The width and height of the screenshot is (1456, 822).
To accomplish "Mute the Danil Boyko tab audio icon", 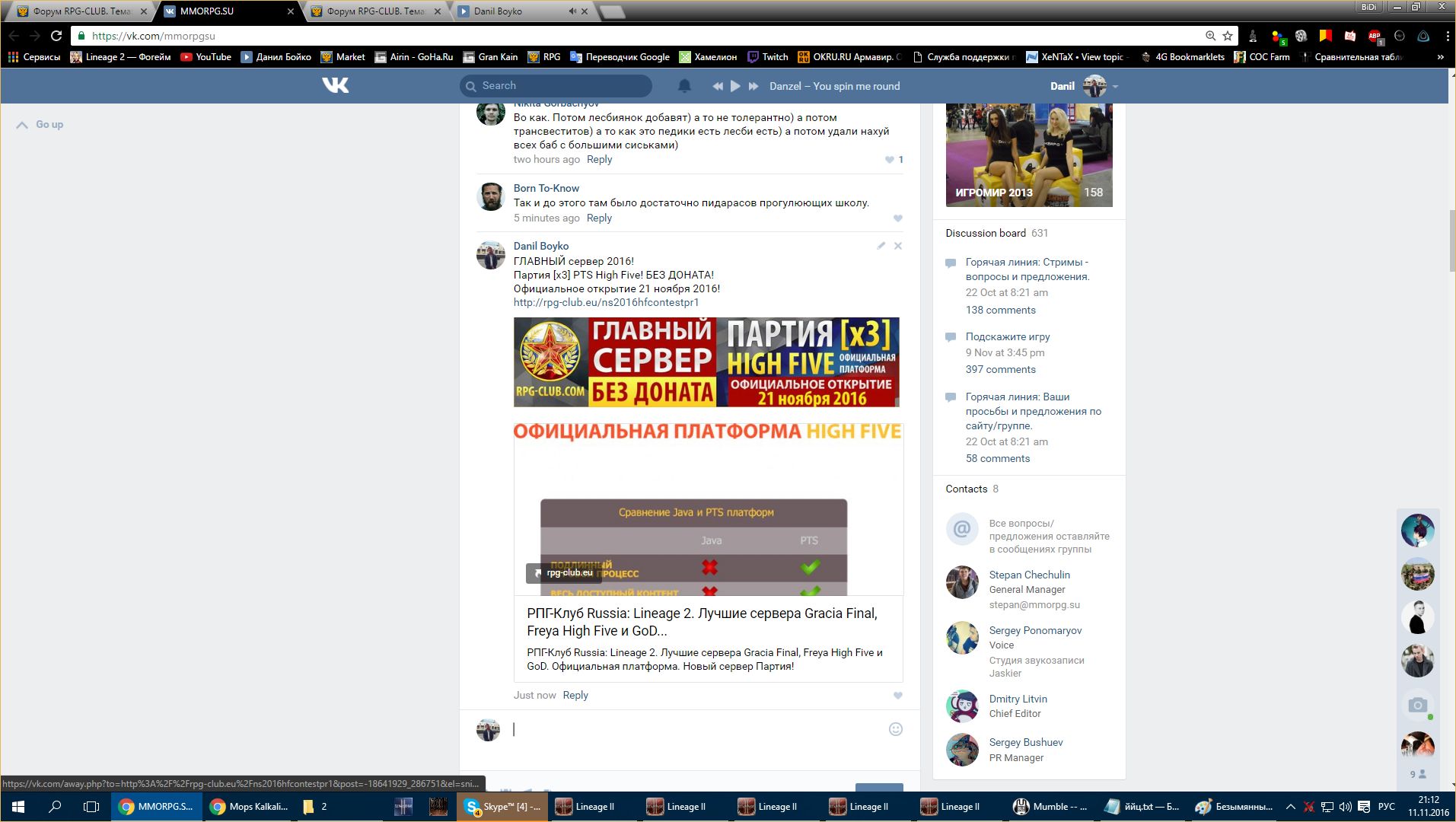I will [572, 11].
